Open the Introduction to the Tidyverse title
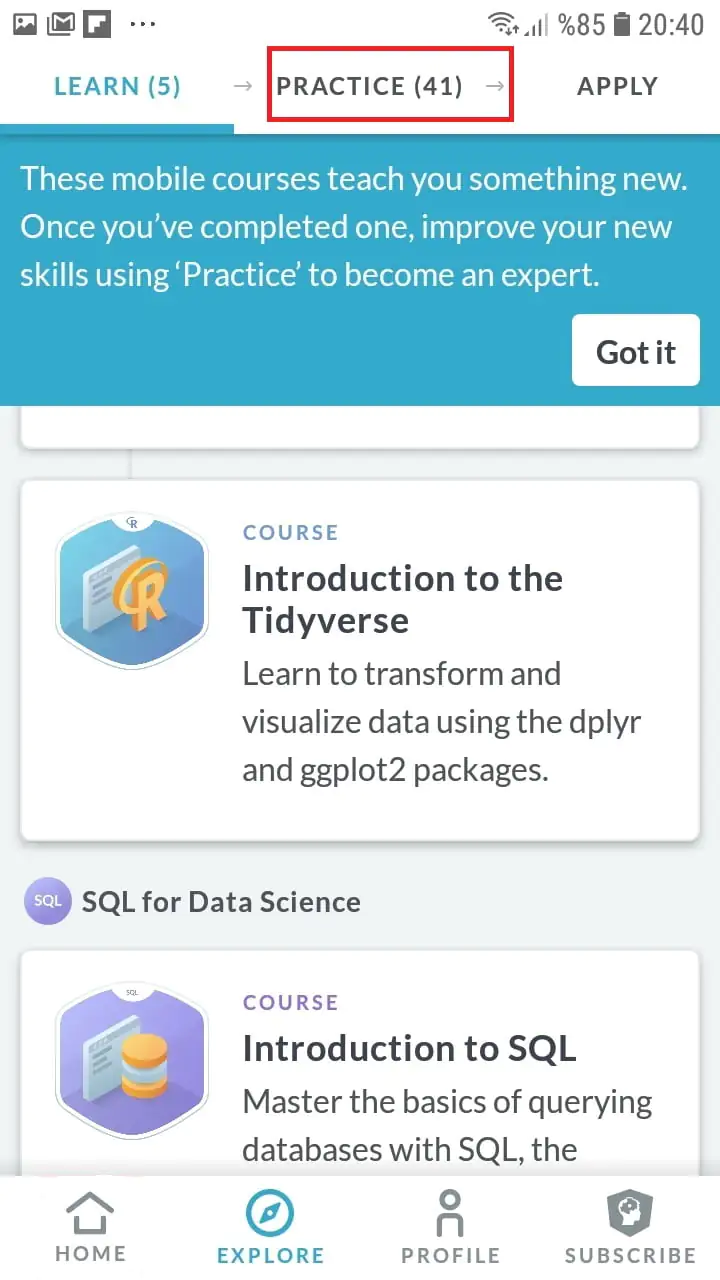This screenshot has height=1280, width=720. [402, 599]
